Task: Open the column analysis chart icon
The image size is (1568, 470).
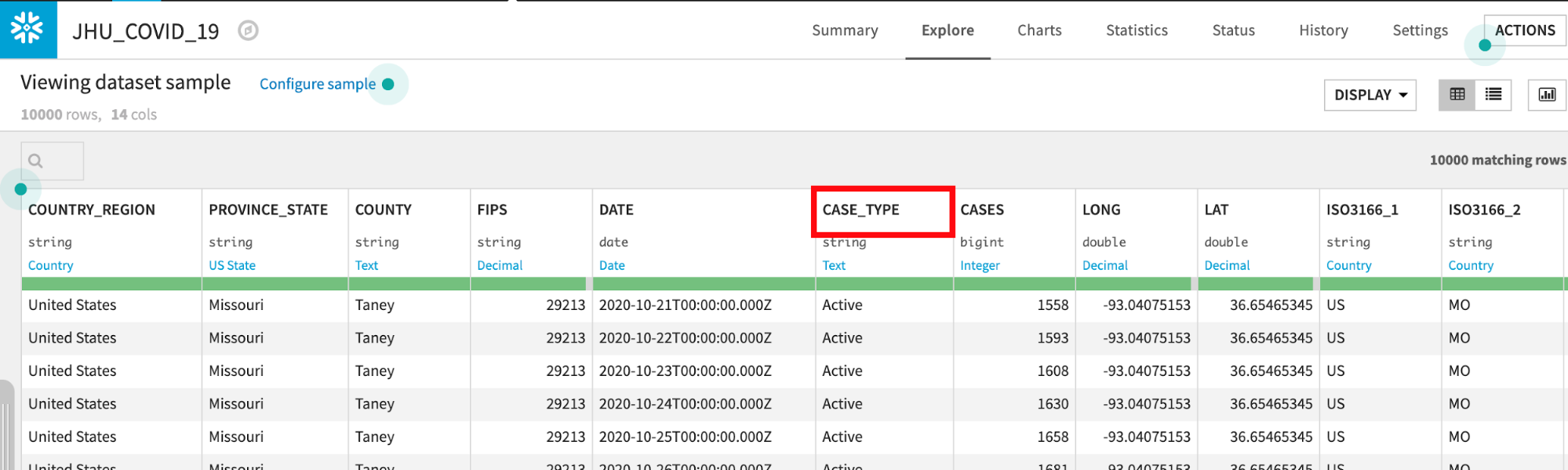Action: 1546,95
